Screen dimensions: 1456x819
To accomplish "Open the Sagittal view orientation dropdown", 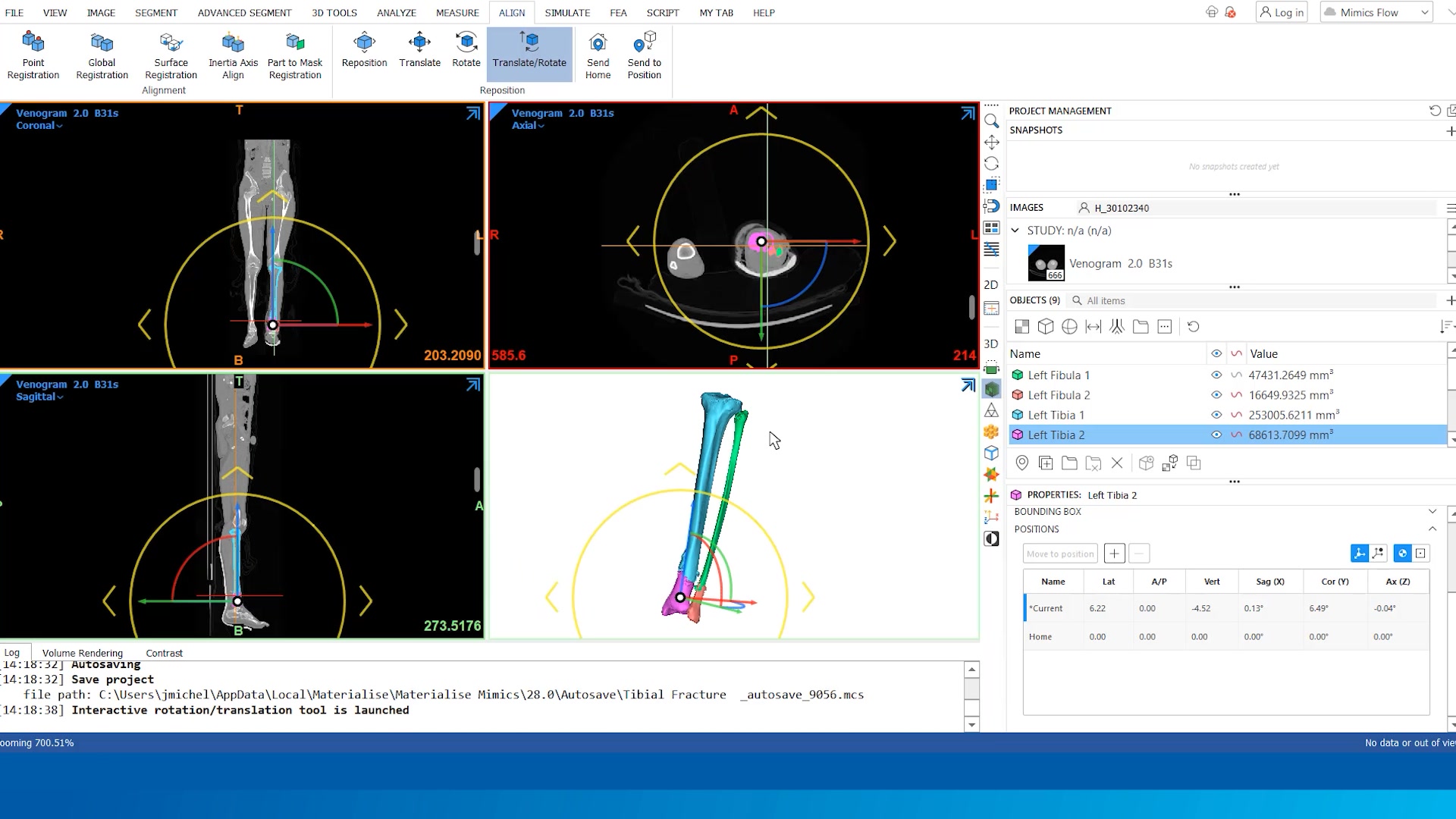I will tap(39, 397).
